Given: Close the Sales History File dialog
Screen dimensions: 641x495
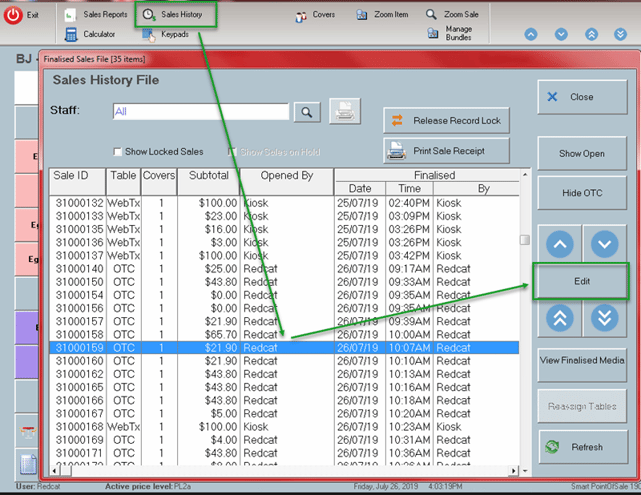Looking at the screenshot, I should click(582, 97).
